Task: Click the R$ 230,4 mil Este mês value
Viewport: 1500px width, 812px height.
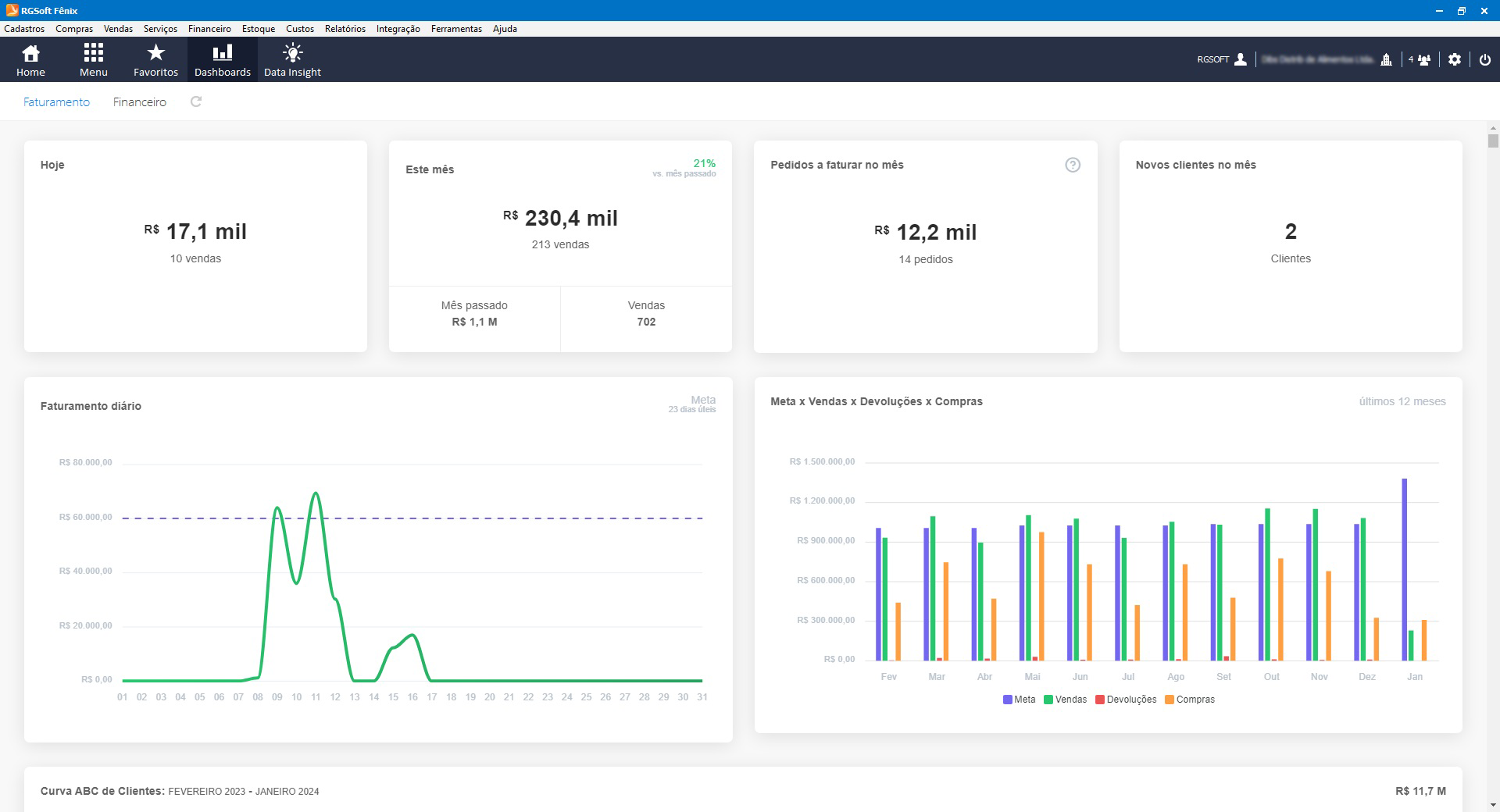Action: 560,218
